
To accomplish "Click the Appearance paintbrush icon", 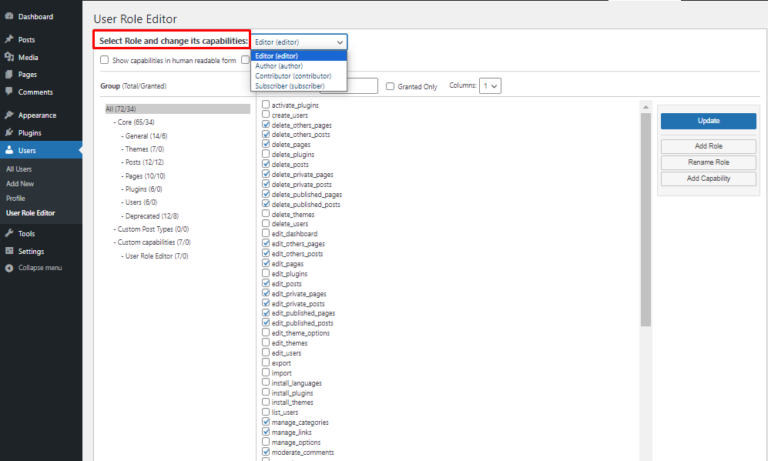I will (9, 115).
